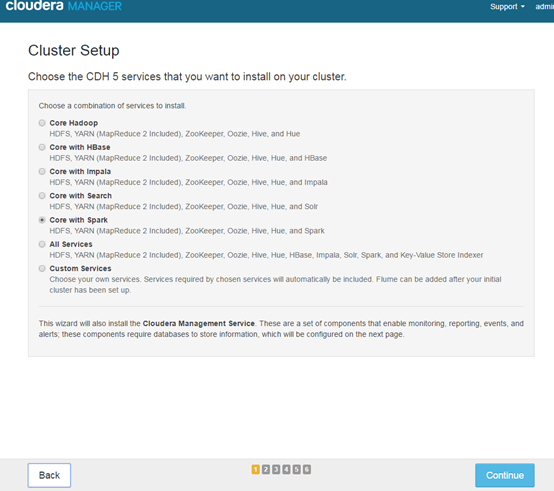The height and width of the screenshot is (491, 554).
Task: Click the description ending 'Hue, and HBase'
Action: pos(188,158)
